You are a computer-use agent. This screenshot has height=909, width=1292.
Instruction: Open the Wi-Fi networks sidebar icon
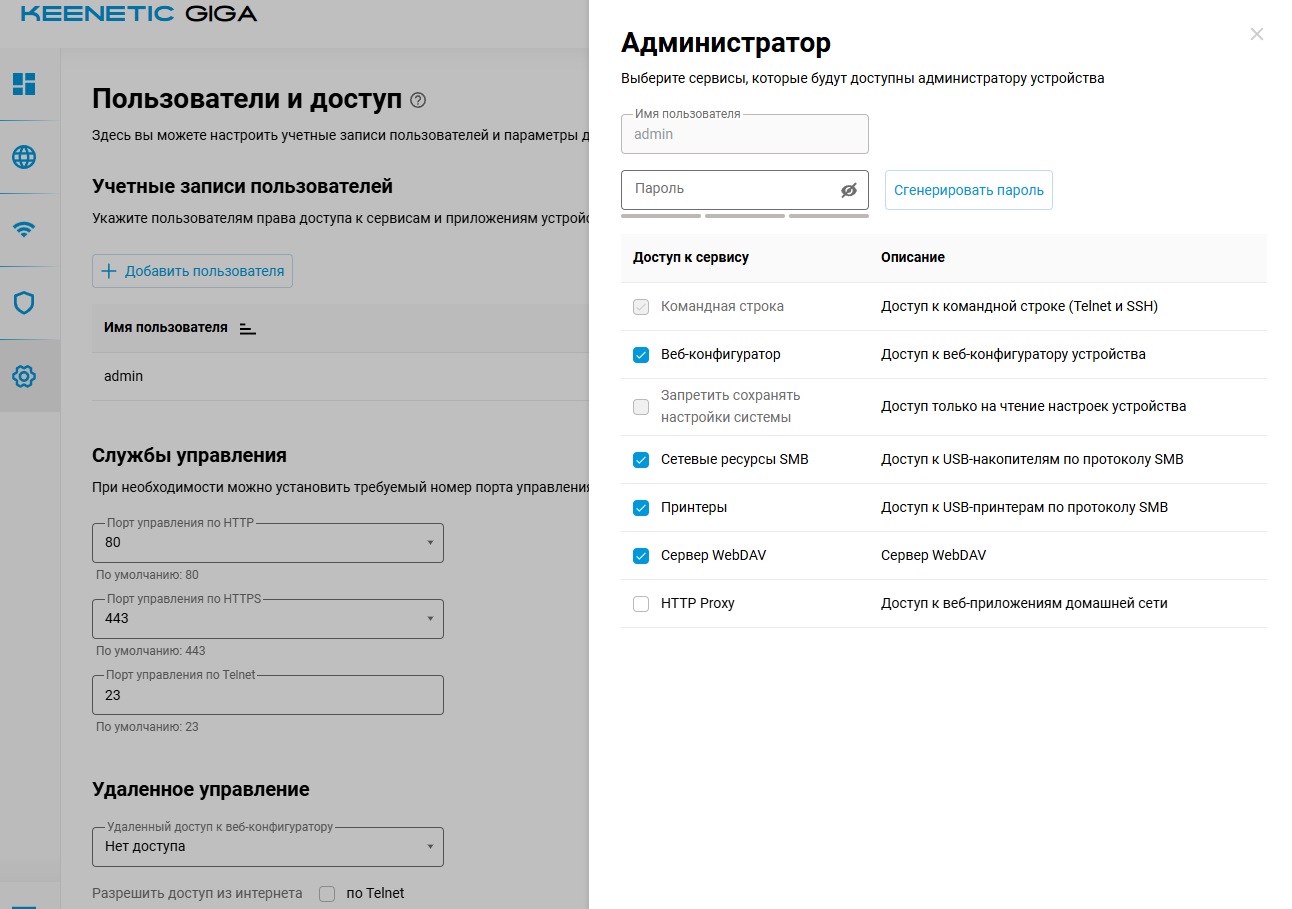[x=24, y=229]
